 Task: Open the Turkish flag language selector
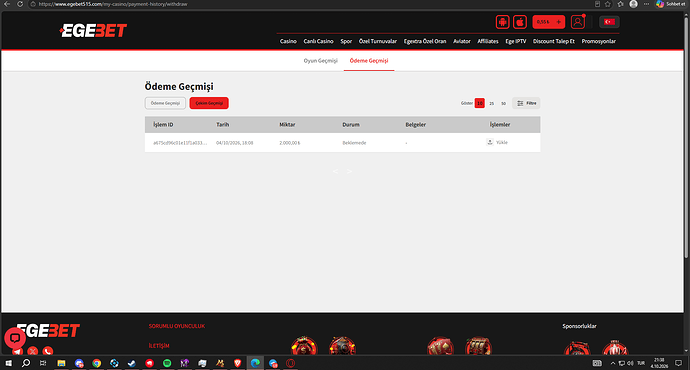coord(609,22)
